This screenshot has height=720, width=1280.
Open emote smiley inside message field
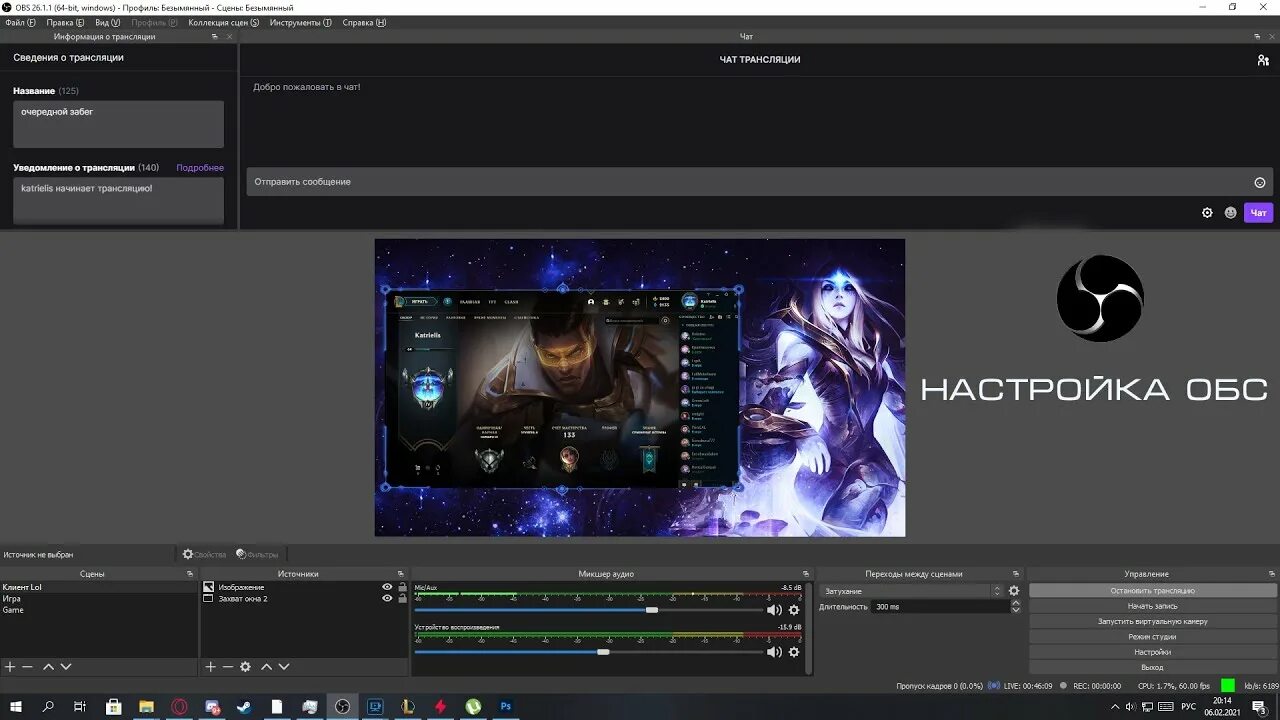tap(1260, 182)
